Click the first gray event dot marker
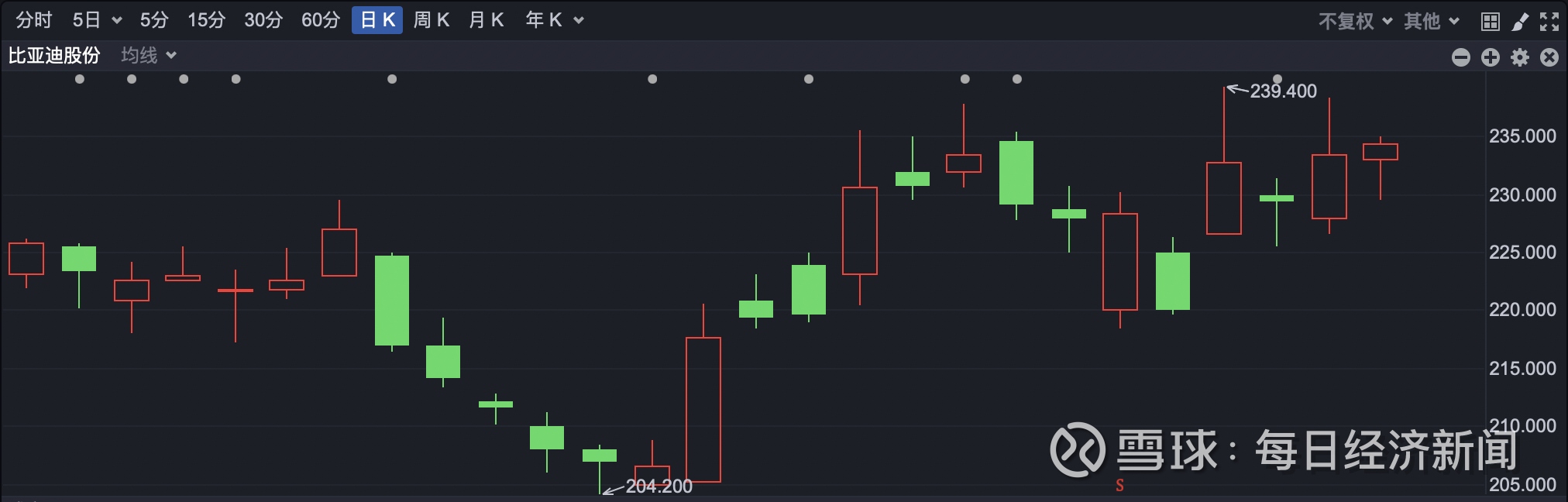This screenshot has height=502, width=1568. [x=80, y=79]
